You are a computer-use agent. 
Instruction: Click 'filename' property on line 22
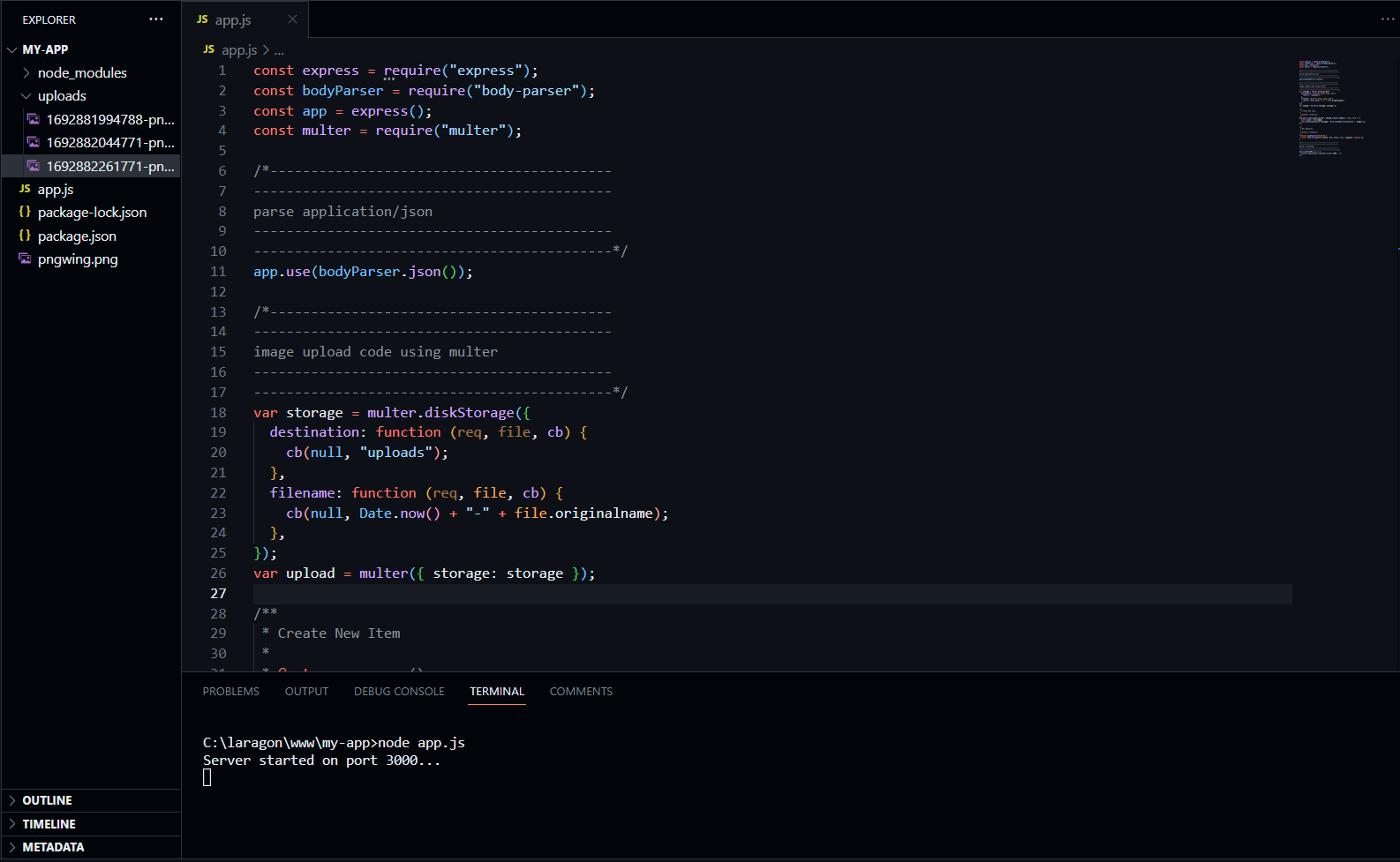pos(302,493)
